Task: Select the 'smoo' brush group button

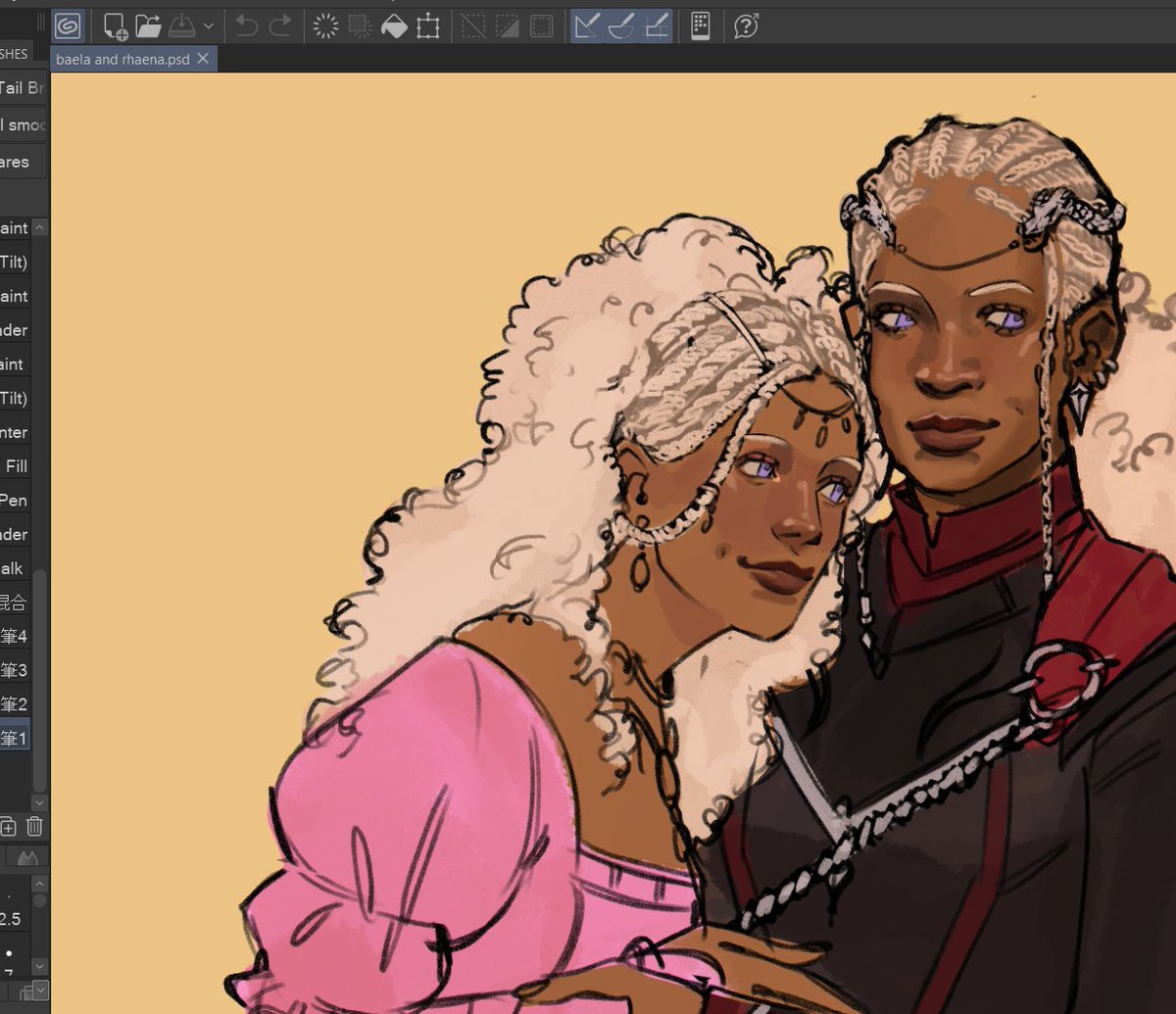Action: click(23, 125)
